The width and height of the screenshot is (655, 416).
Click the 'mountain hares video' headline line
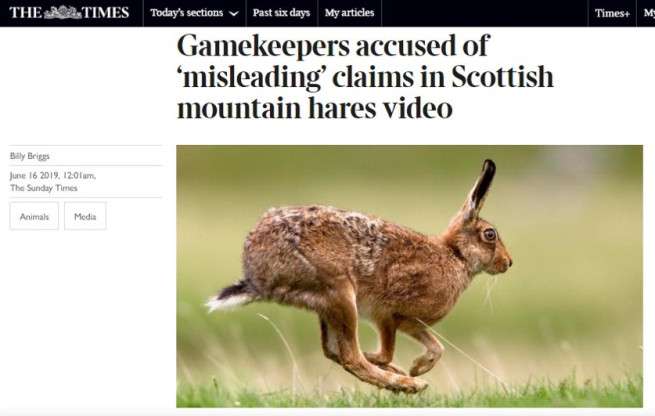(315, 108)
